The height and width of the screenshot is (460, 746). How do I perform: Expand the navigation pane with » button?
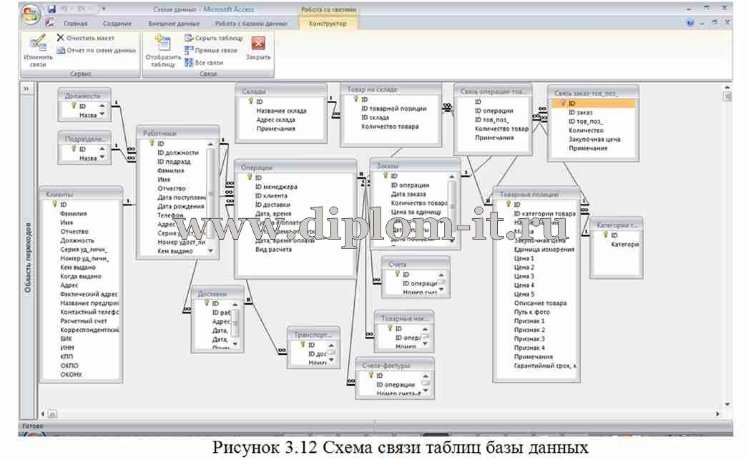tap(26, 89)
